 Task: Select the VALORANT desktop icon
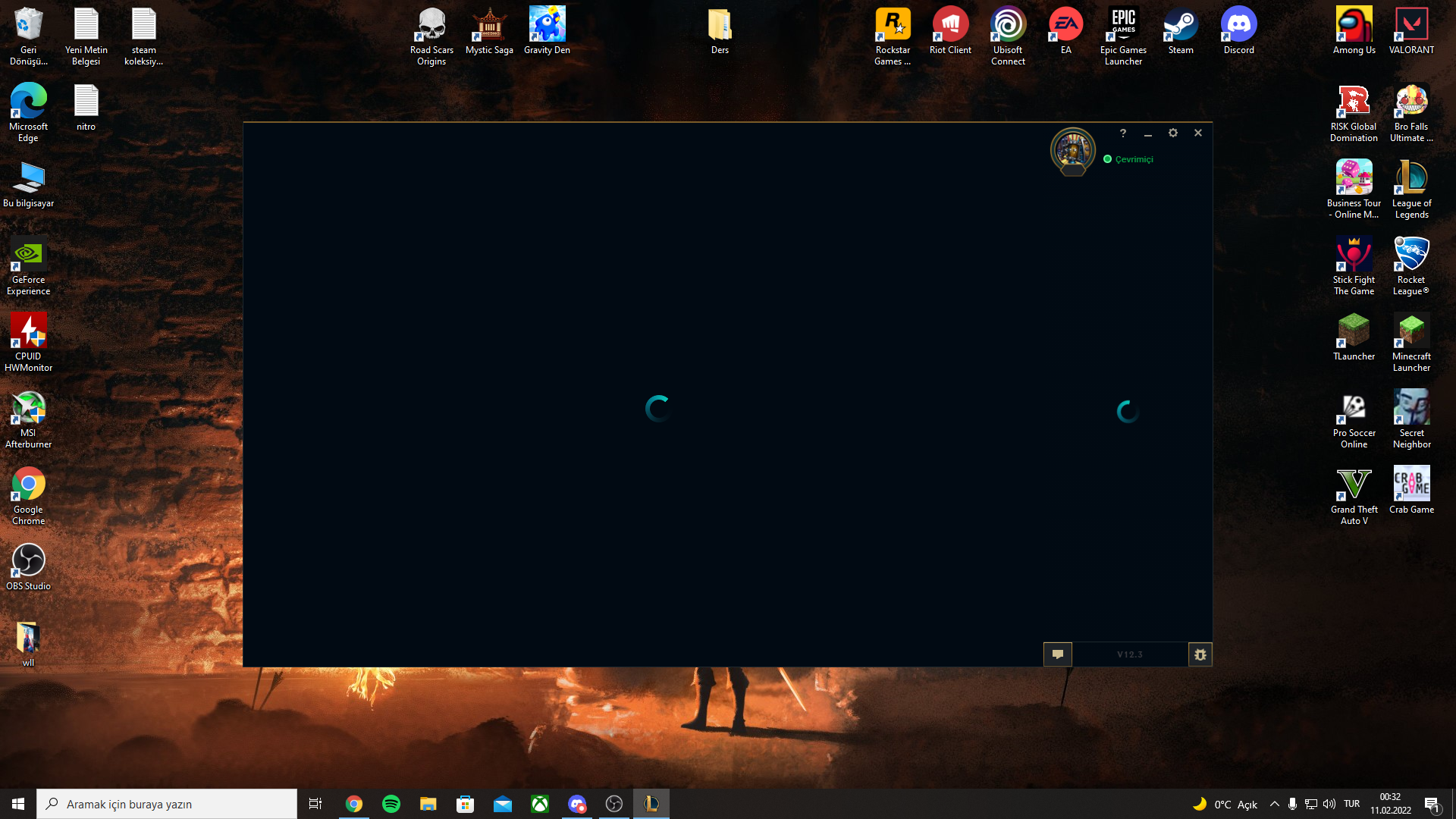(x=1411, y=32)
